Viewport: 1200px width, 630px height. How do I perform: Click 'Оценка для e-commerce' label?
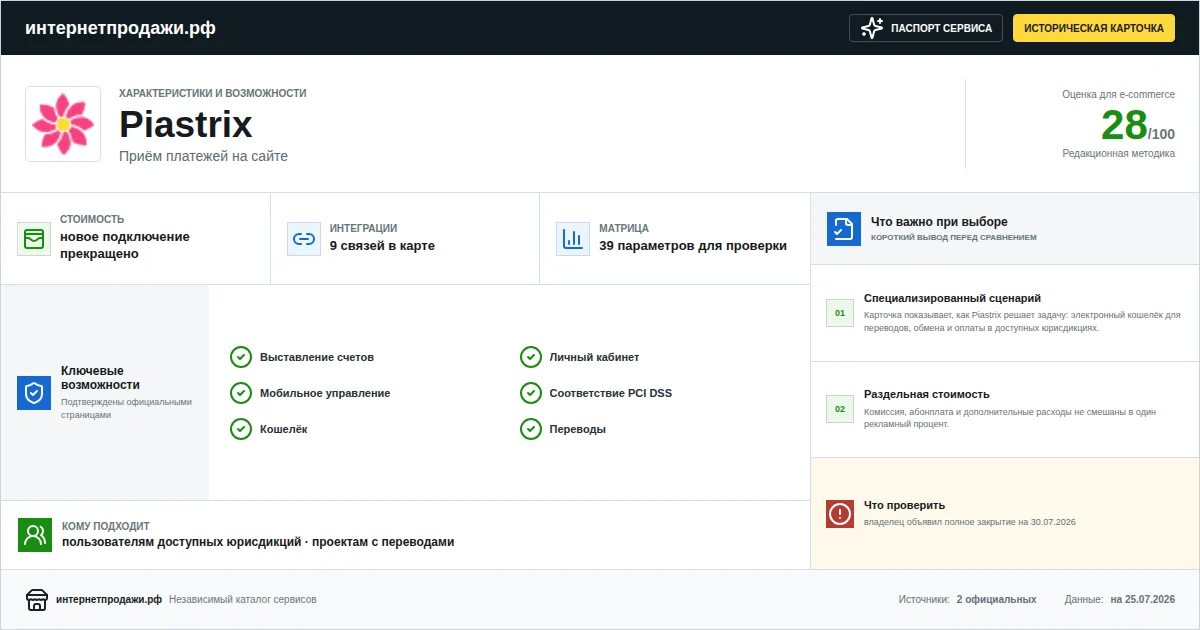pos(1119,94)
